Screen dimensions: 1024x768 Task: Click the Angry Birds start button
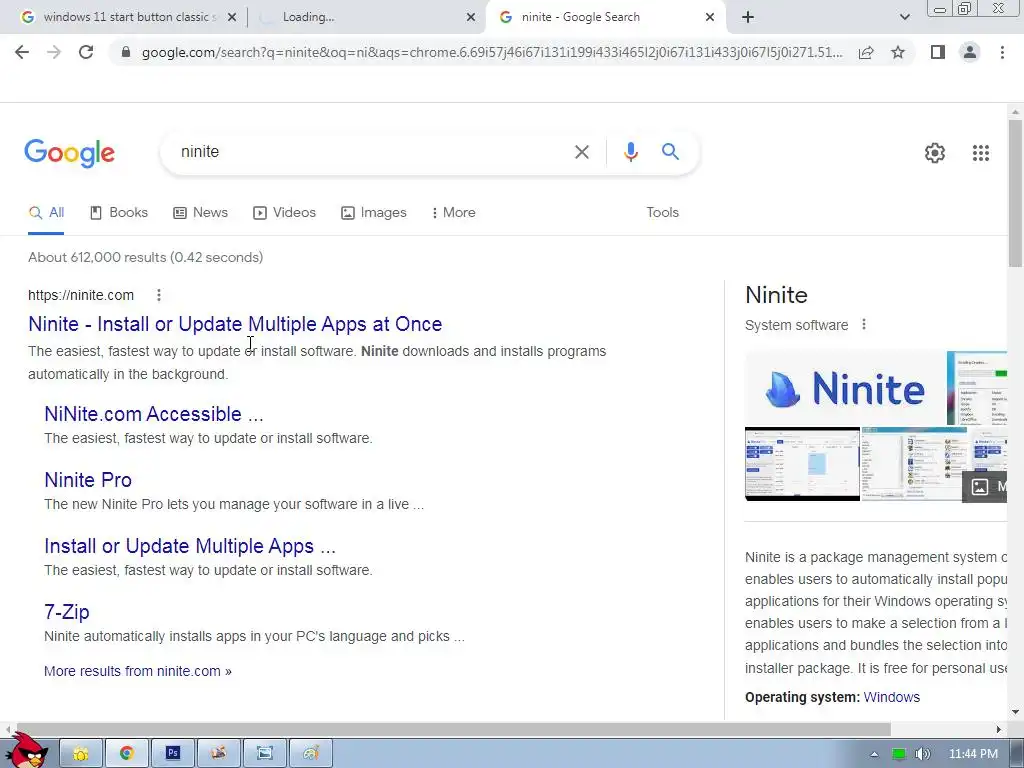tap(28, 750)
